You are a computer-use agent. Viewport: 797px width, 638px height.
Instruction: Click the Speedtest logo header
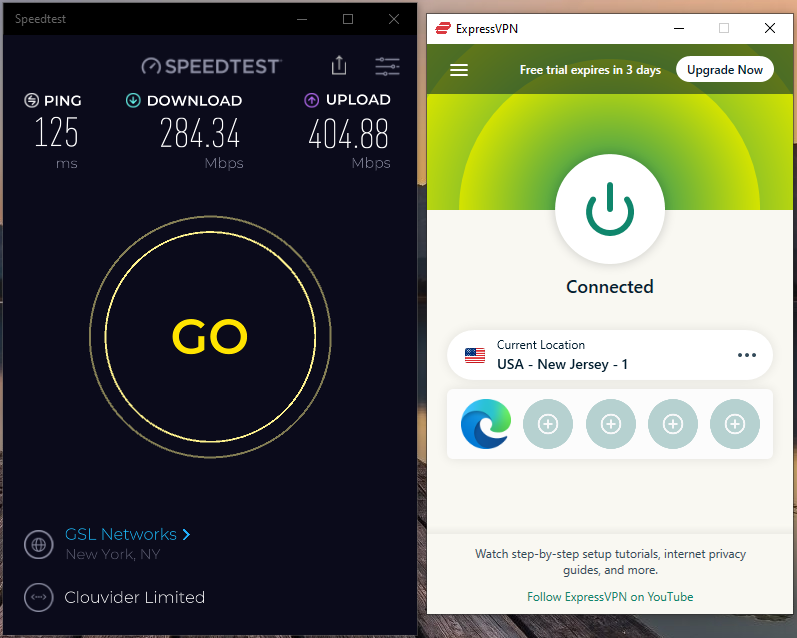coord(210,66)
